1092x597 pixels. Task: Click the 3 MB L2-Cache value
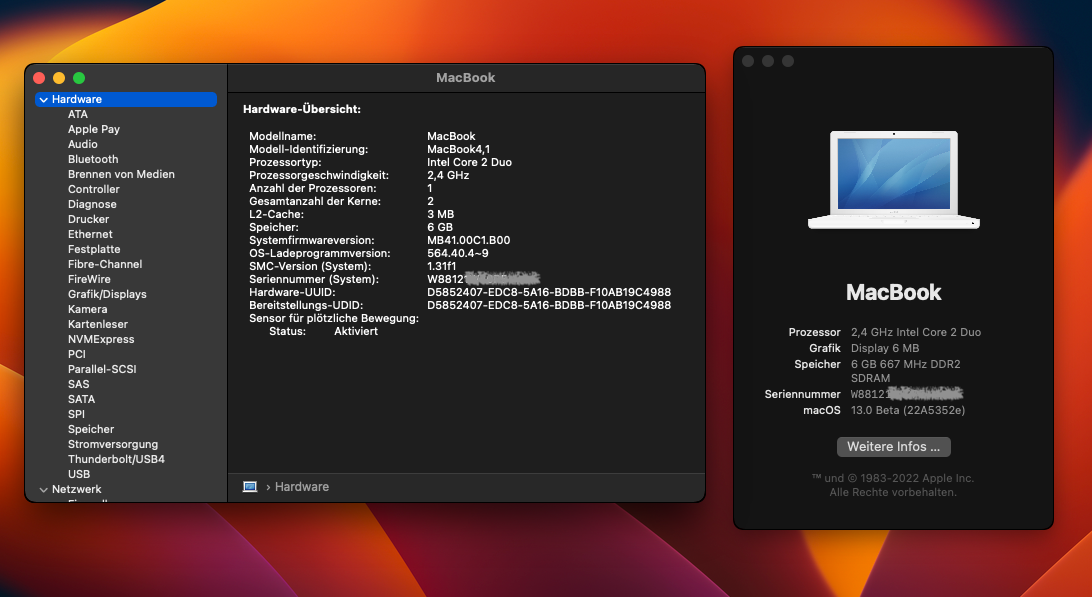(x=440, y=215)
